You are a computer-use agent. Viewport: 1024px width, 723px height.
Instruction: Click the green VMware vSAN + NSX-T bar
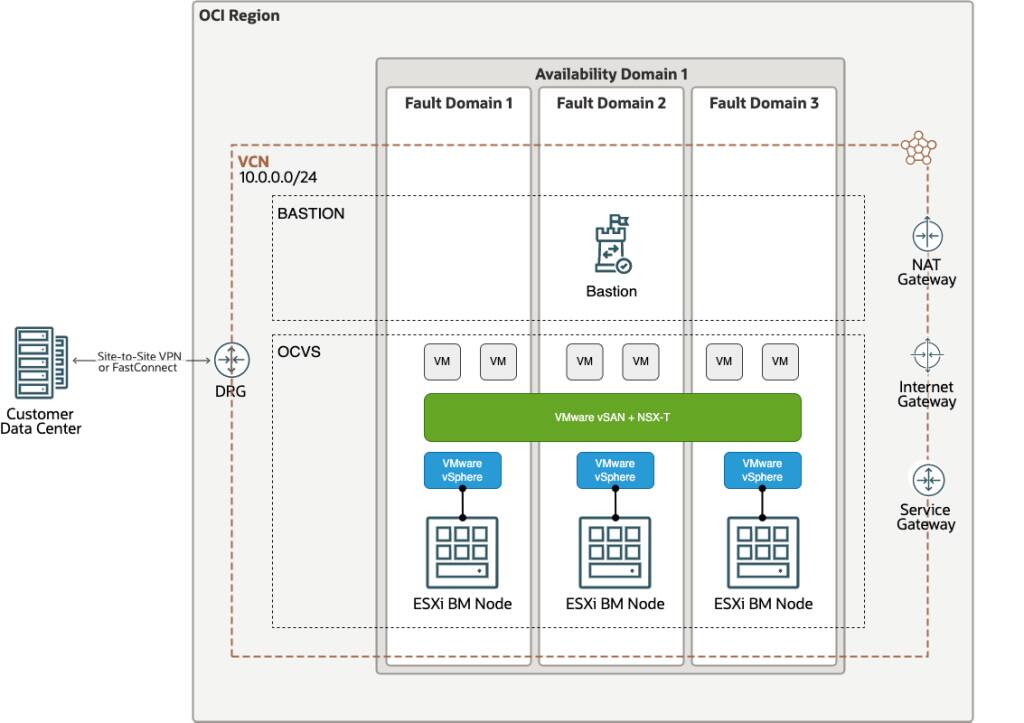pos(613,416)
